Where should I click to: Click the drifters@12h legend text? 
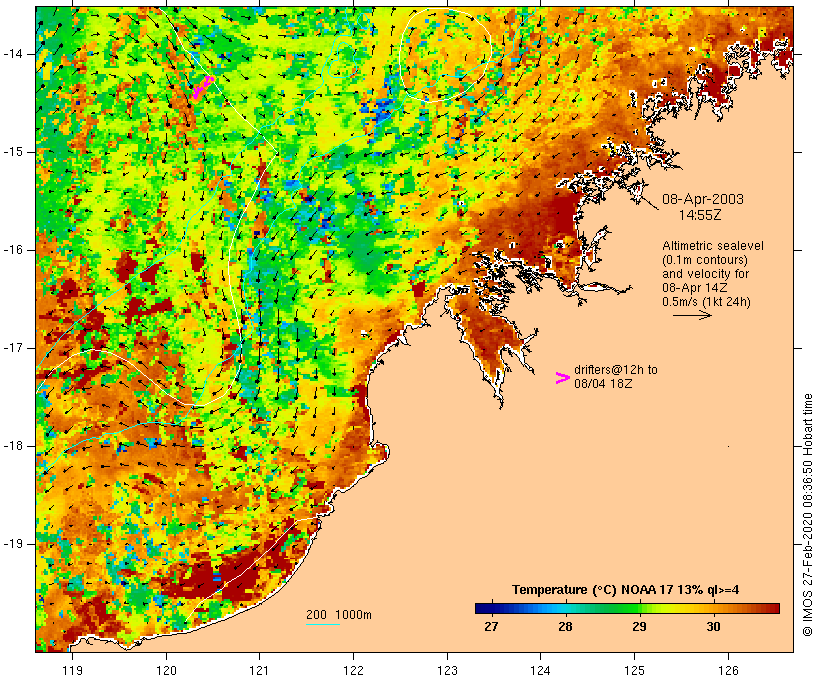tap(616, 370)
